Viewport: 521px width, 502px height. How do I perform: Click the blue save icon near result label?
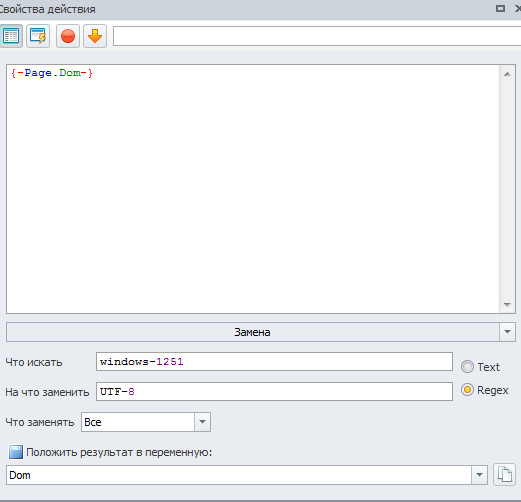click(x=16, y=452)
